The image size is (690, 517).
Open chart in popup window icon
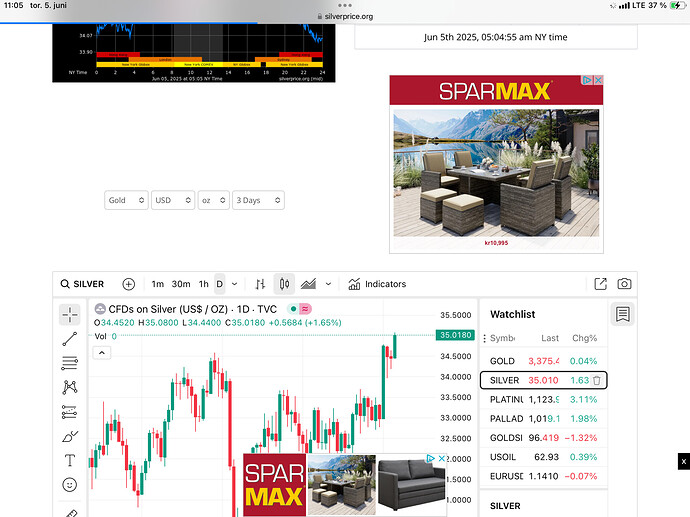coord(601,284)
